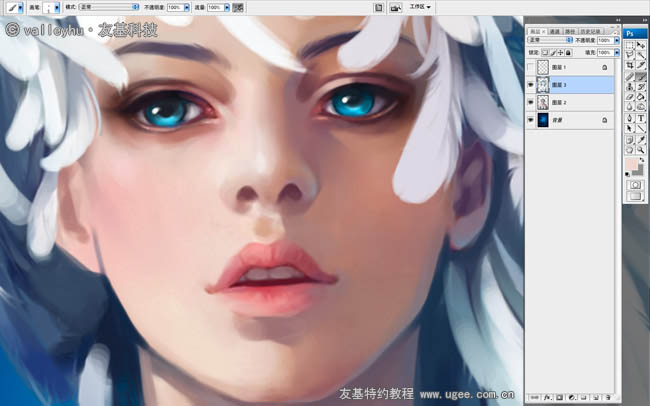Toggle the Brushes palette button
The image size is (650, 406).
click(x=378, y=7)
